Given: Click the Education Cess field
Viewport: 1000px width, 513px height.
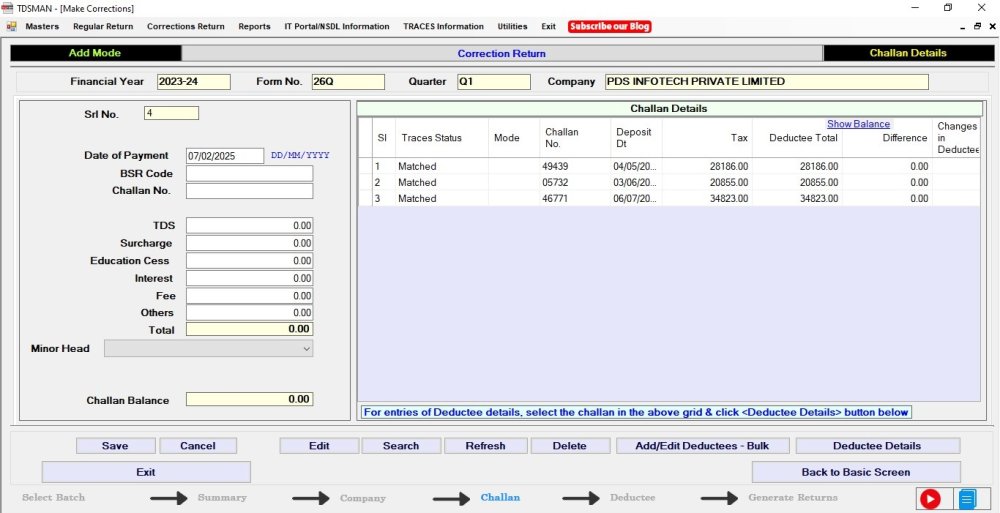Looking at the screenshot, I should click(249, 260).
